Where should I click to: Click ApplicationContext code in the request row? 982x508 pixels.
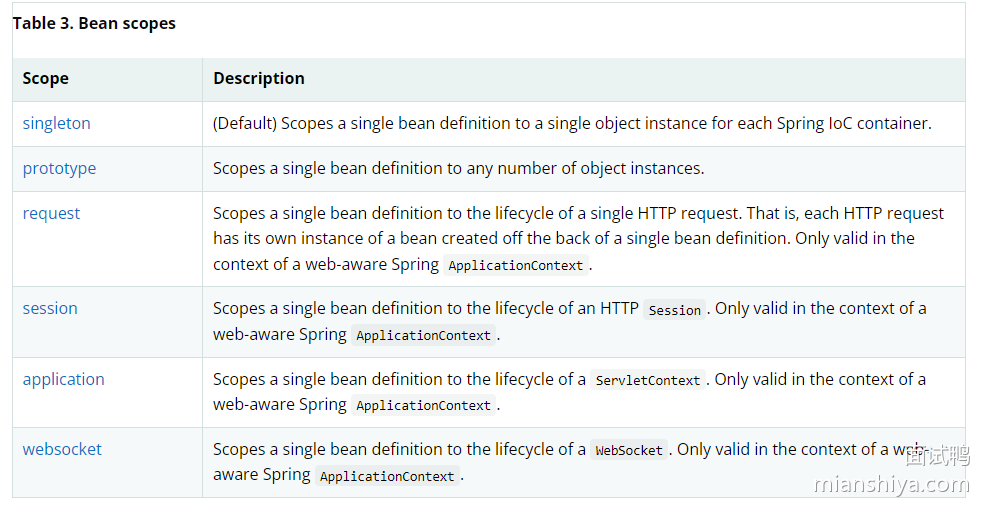point(516,265)
